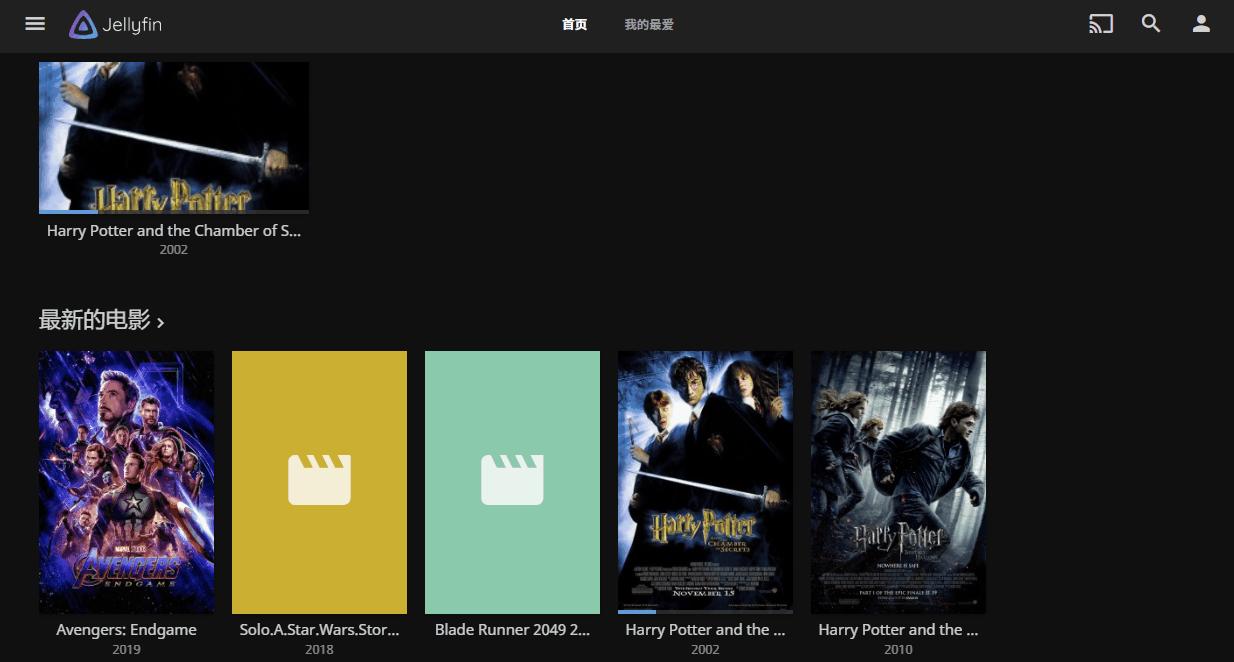Screen dimensions: 1234x662
Task: Open the hamburger navigation menu
Action: (35, 24)
